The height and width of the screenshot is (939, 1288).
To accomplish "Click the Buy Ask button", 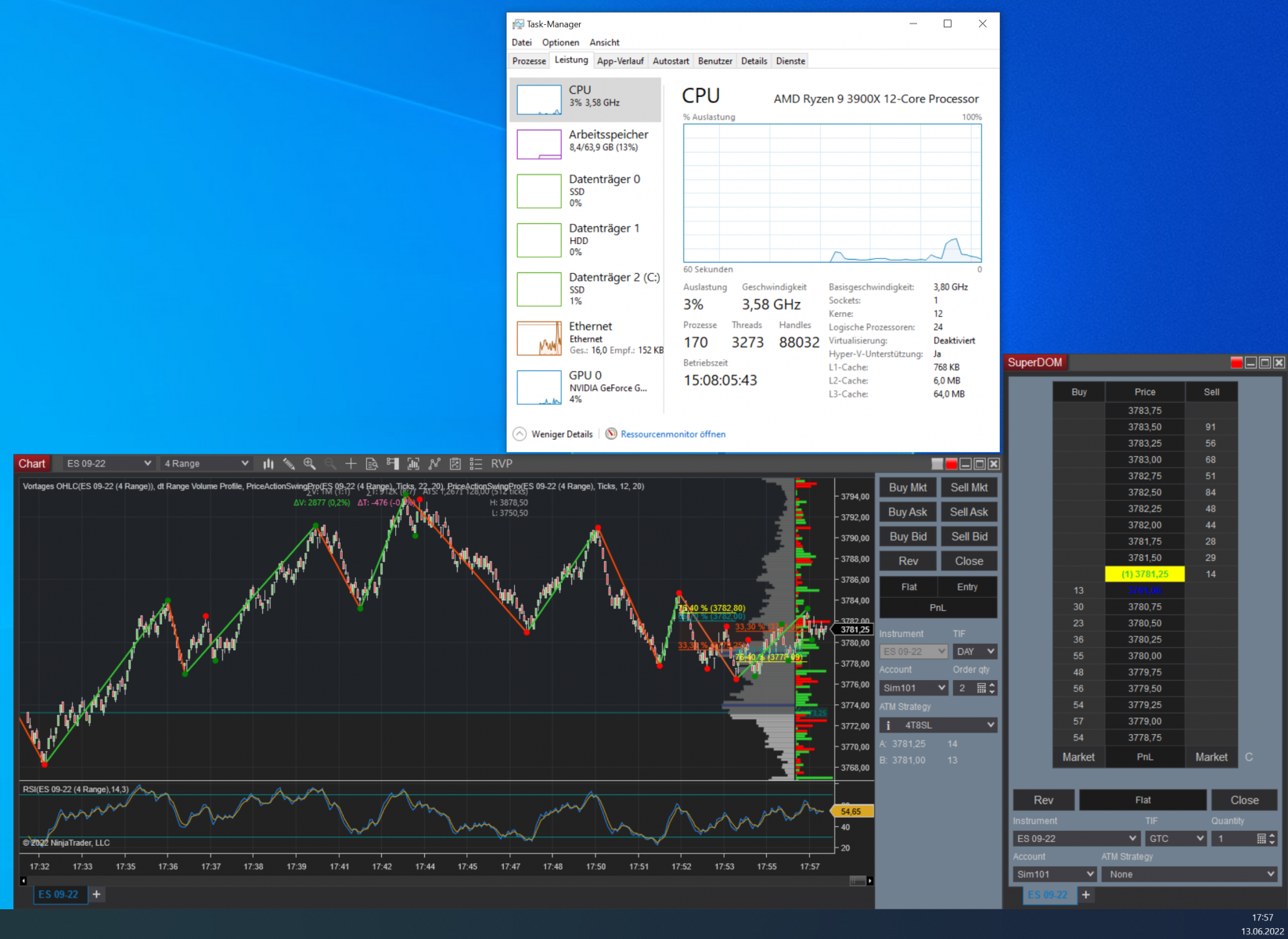I will (x=908, y=513).
